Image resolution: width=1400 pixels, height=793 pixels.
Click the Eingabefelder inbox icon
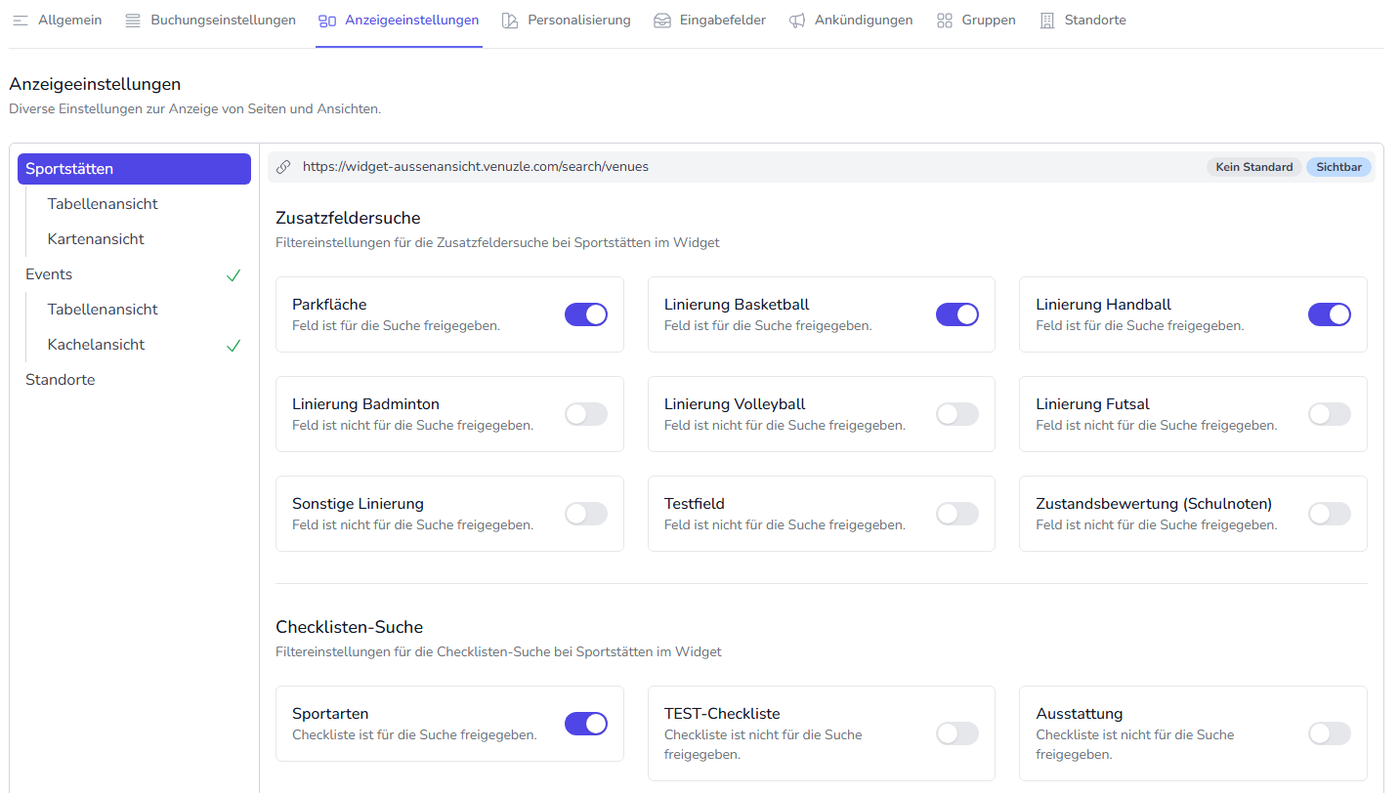[x=662, y=21]
